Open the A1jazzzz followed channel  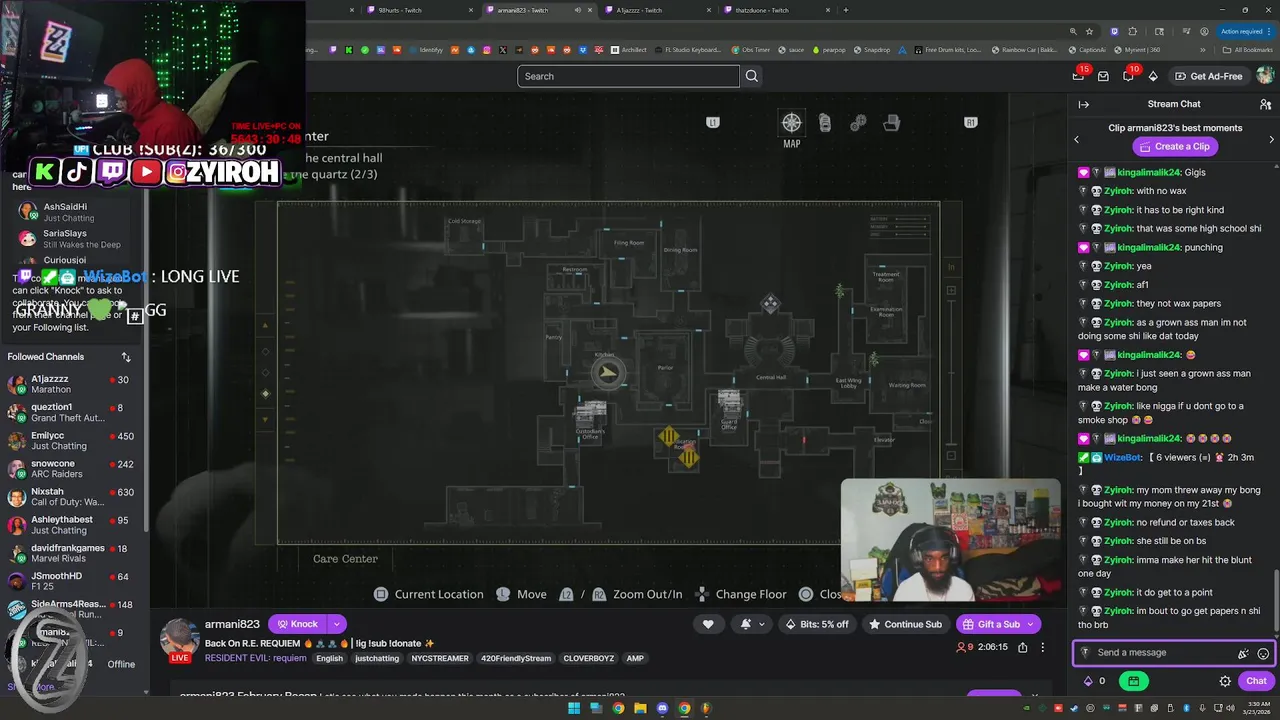pos(72,385)
